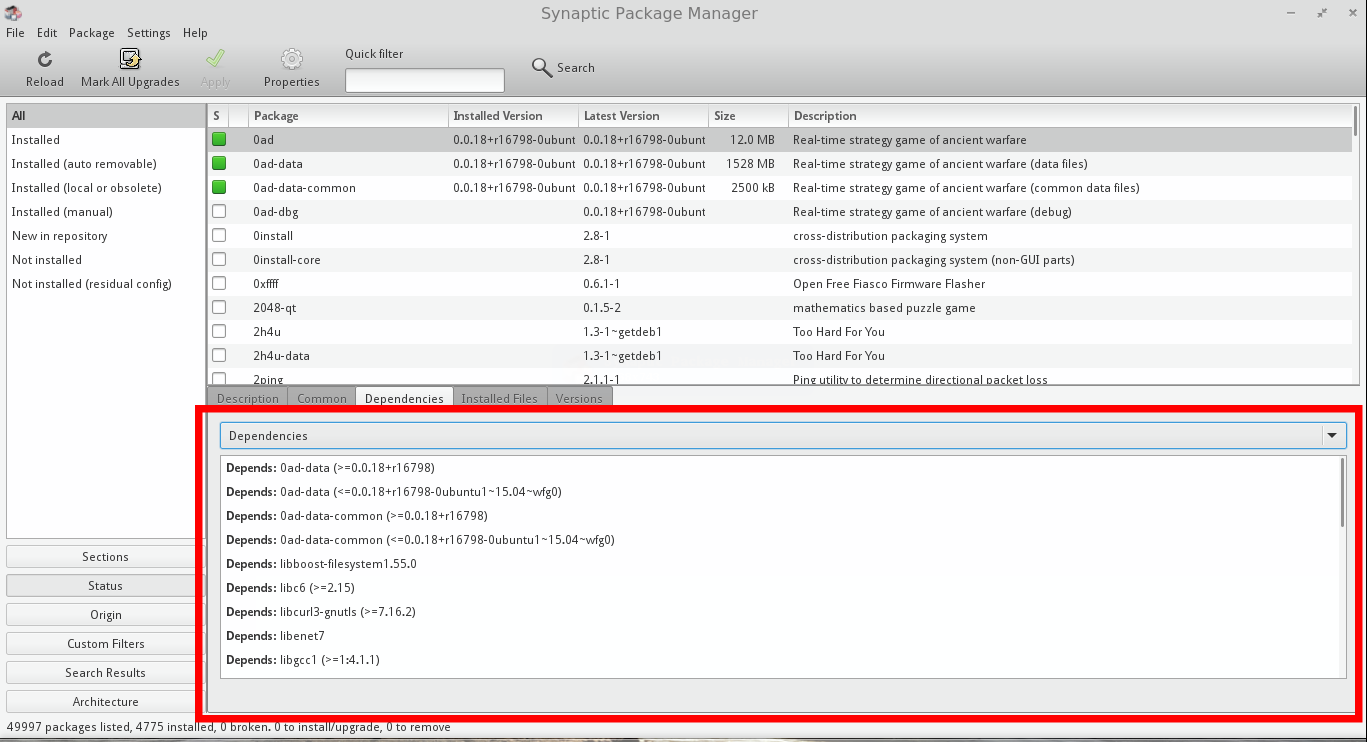Click the Architecture button
The height and width of the screenshot is (742, 1367).
coord(105,702)
